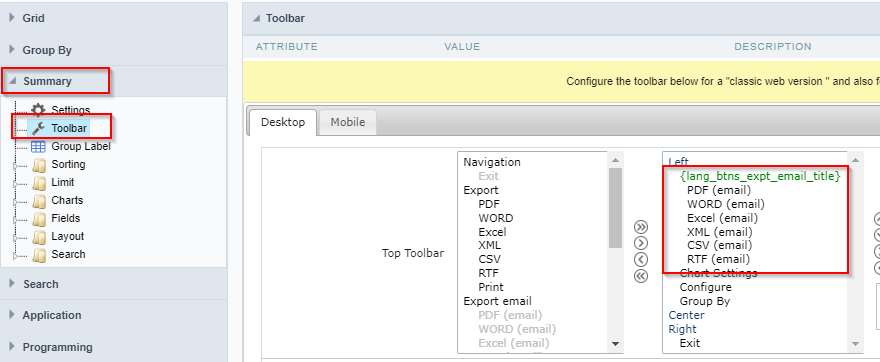Select RTF in the available Export list
The image size is (880, 362).
pos(489,273)
